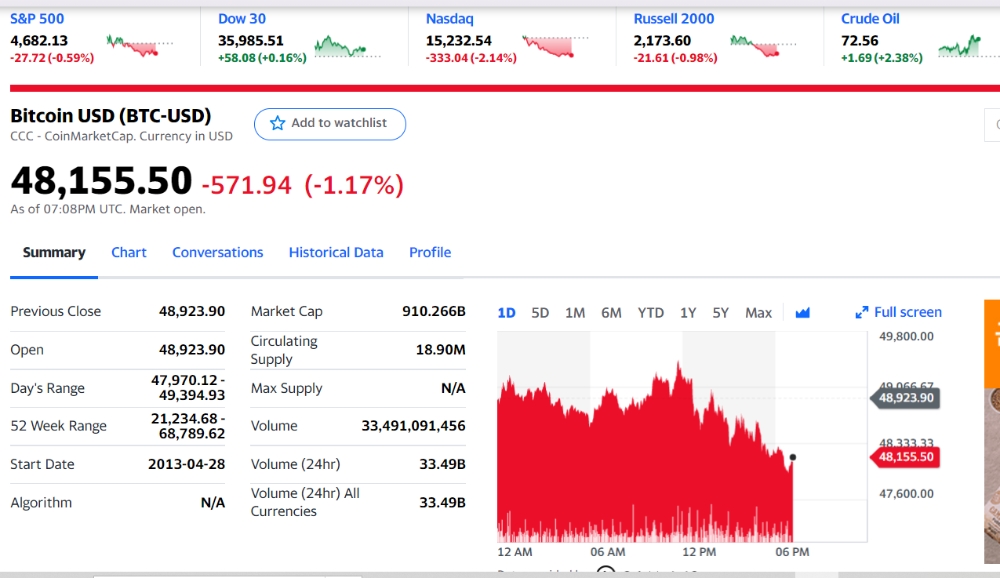This screenshot has width=1000, height=578.
Task: Click the large 48,155.50 price
Action: tap(101, 181)
